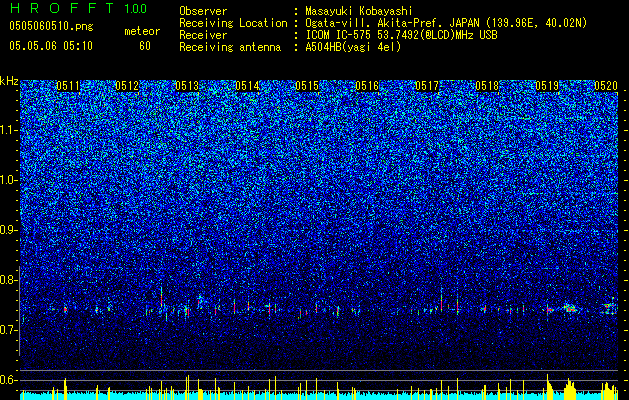
Task: Click the kHz axis unit label
Action: pos(9,81)
